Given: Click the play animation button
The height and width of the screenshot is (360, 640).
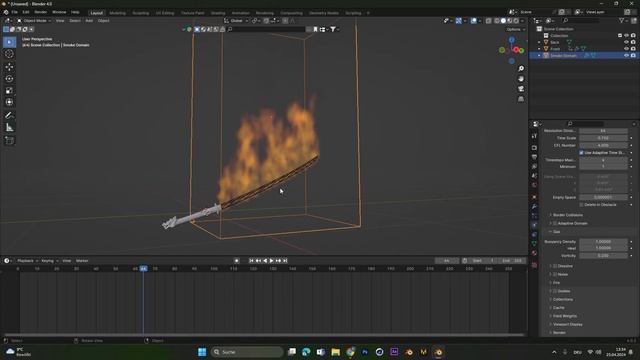Looking at the screenshot, I should pyautogui.click(x=271, y=260).
